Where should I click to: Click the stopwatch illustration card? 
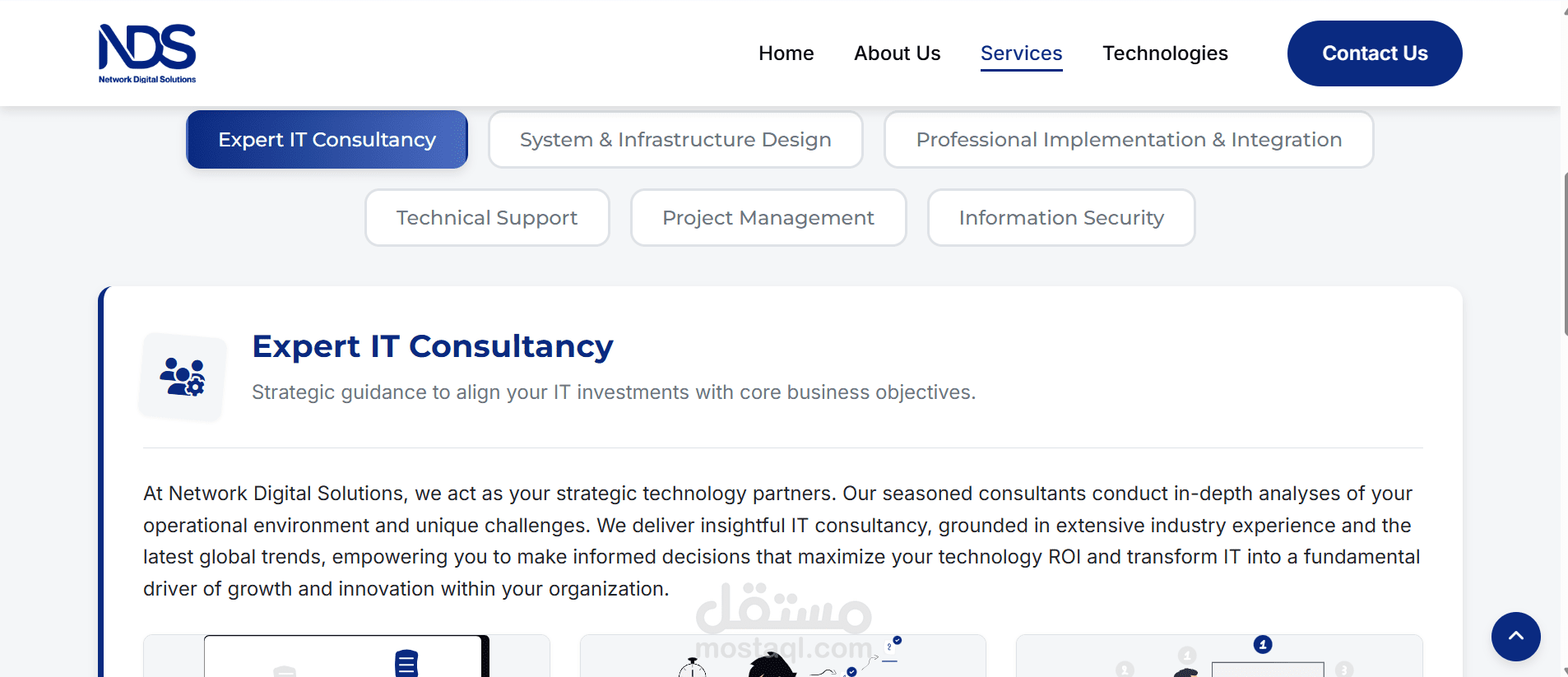[x=782, y=656]
